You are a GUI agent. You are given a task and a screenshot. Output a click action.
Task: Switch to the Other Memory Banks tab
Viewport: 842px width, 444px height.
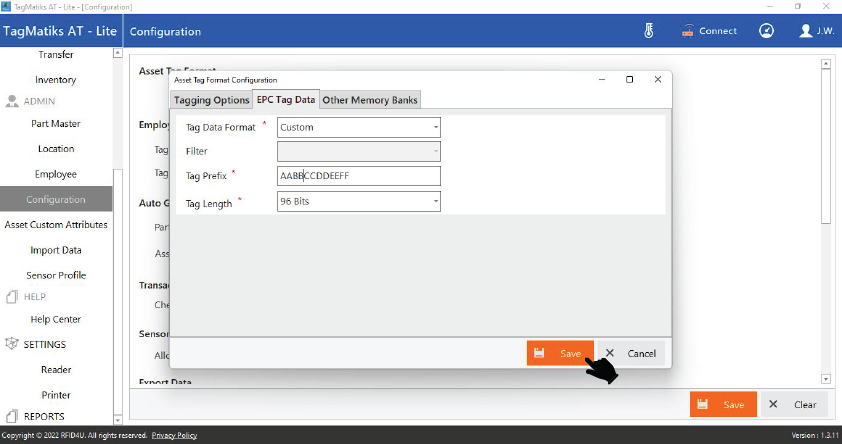(x=370, y=100)
